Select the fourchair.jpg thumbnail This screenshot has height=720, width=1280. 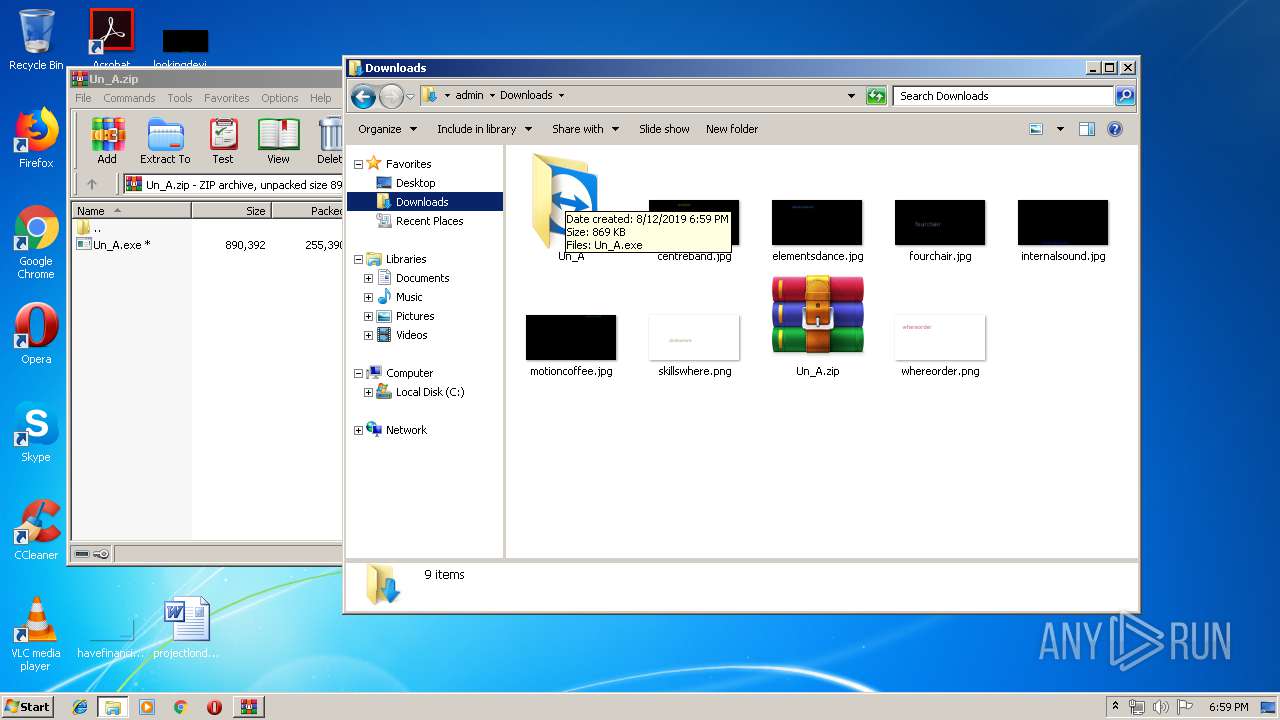[940, 223]
